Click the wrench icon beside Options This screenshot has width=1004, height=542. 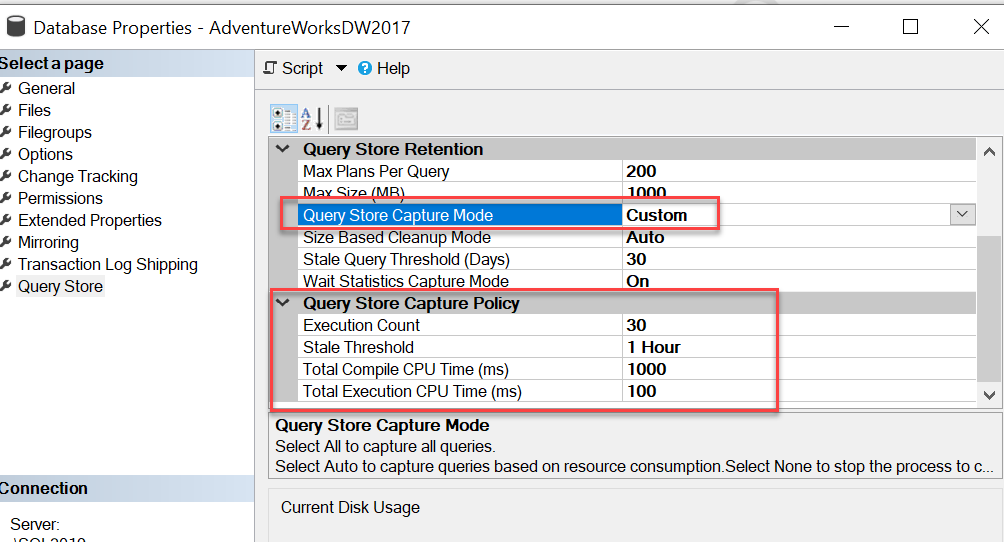(x=6, y=154)
